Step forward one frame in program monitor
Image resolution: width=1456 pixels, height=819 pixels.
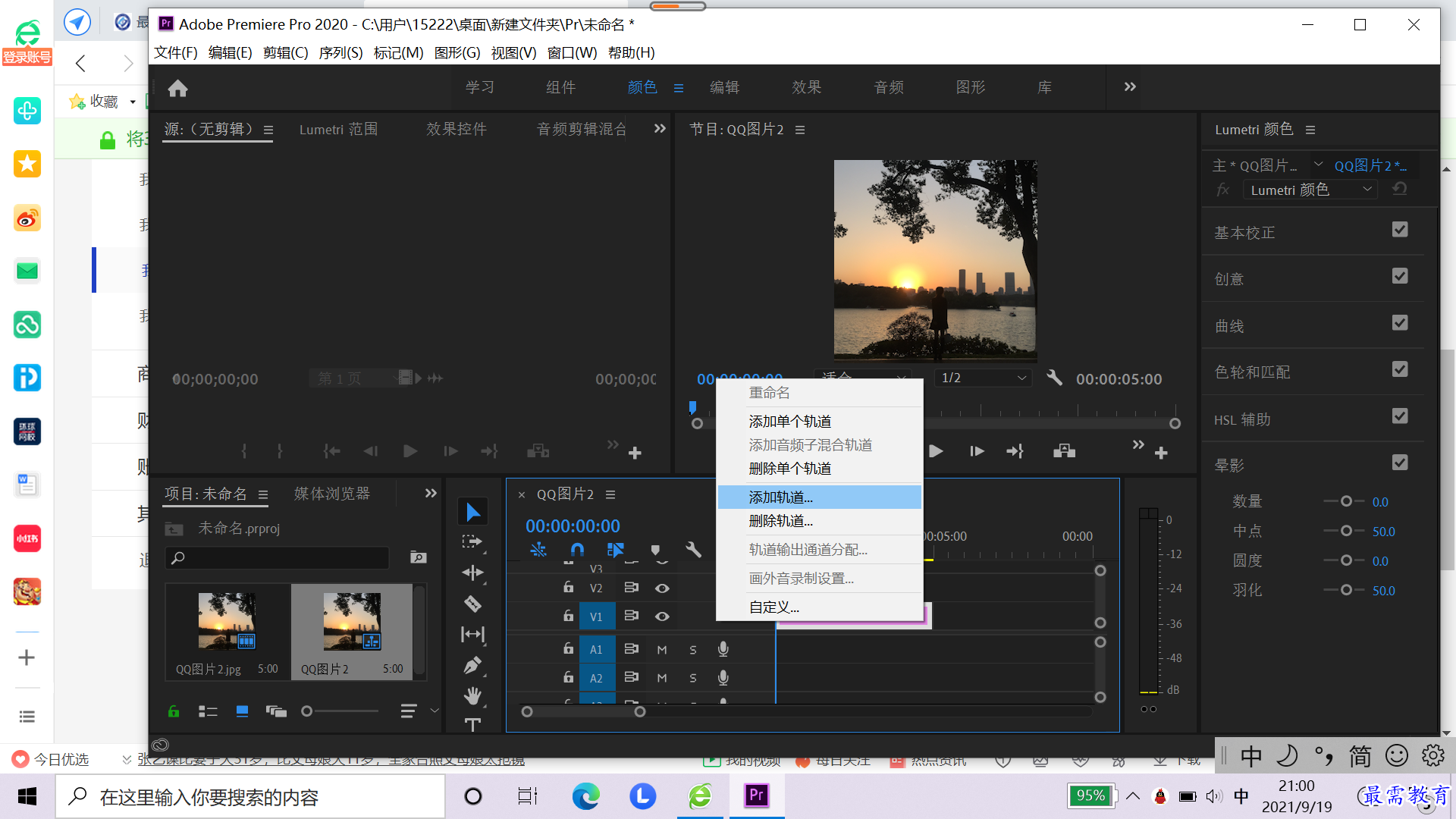pos(977,451)
